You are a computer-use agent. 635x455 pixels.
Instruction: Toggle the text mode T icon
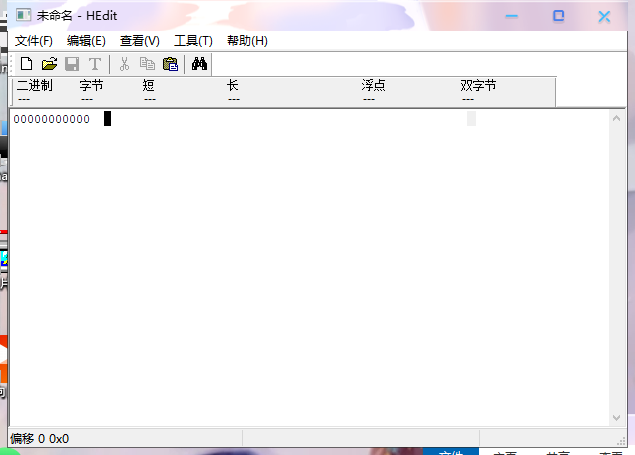tap(95, 64)
